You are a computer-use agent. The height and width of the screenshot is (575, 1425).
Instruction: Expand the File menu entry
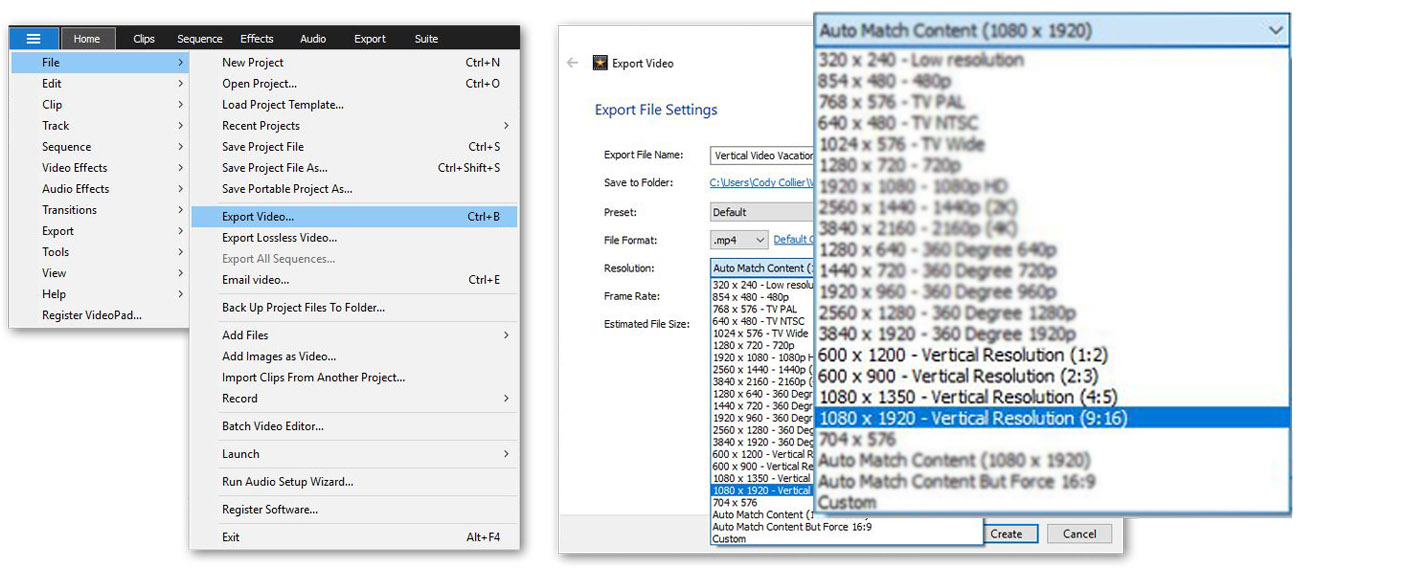pos(100,62)
